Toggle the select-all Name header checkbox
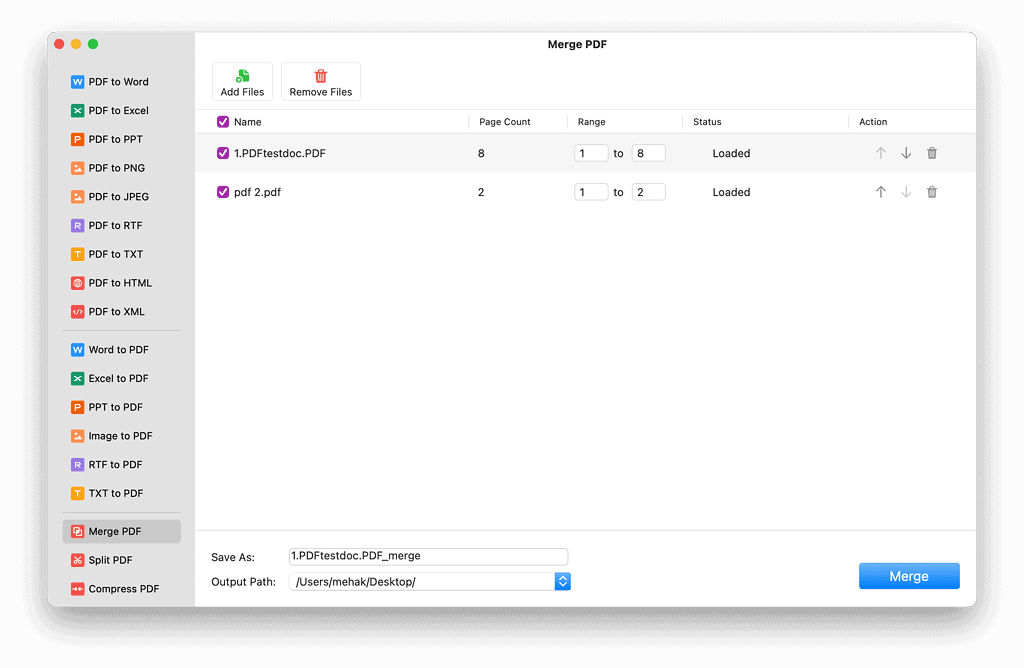The width and height of the screenshot is (1024, 668). coord(223,122)
